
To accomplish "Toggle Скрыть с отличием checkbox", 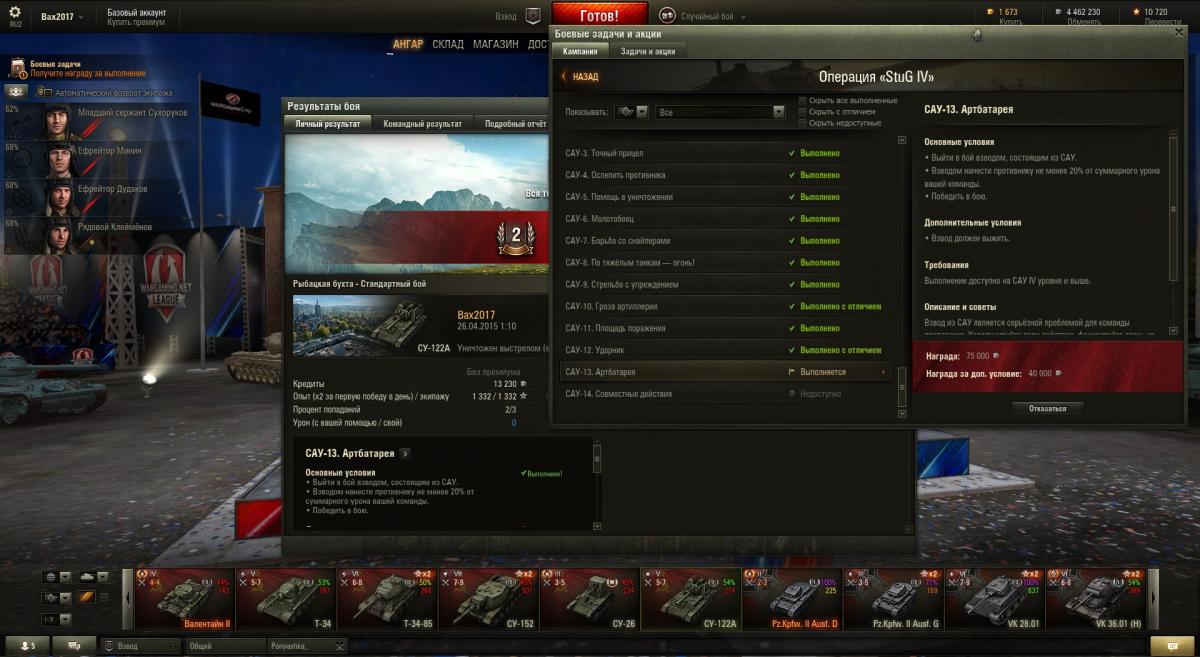I will [802, 112].
